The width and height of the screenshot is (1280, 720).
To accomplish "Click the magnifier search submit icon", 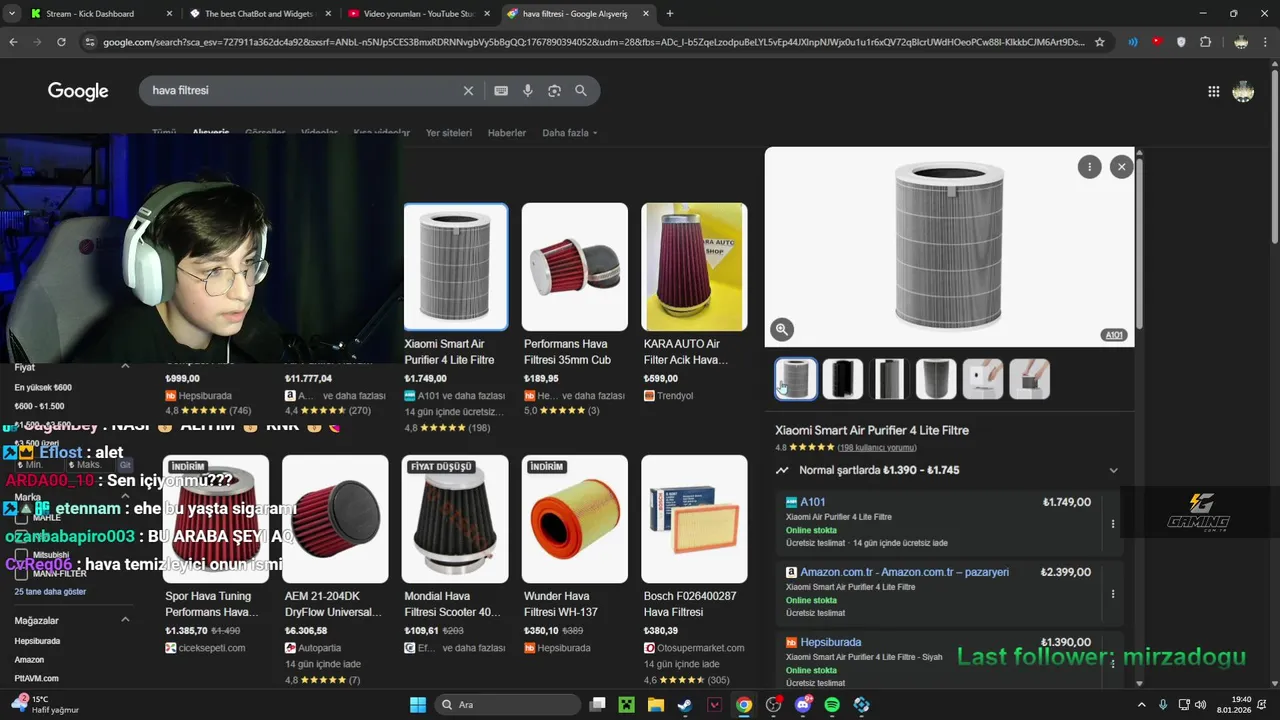I will (581, 91).
